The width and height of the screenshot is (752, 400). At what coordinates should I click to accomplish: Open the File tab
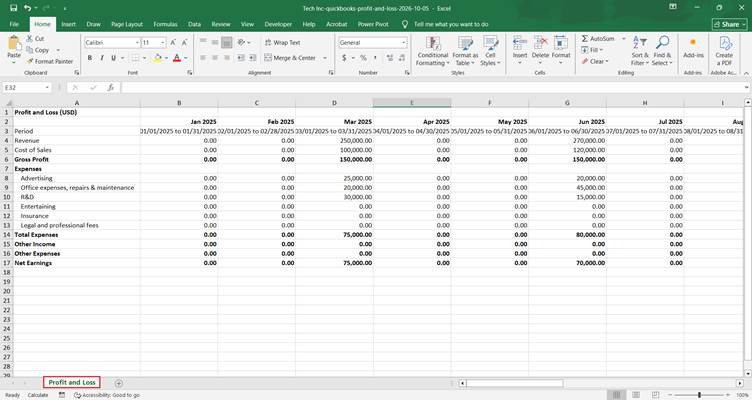pyautogui.click(x=14, y=24)
